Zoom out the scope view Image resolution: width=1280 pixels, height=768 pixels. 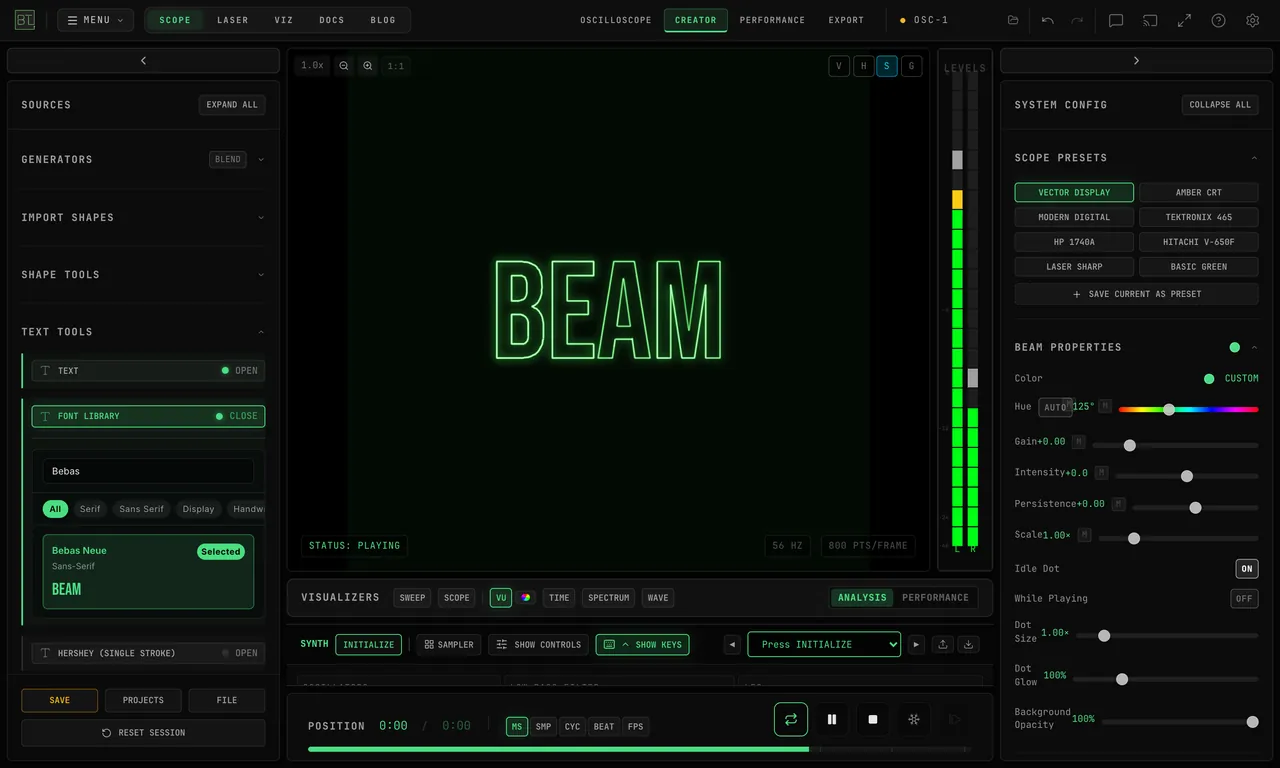(x=344, y=66)
